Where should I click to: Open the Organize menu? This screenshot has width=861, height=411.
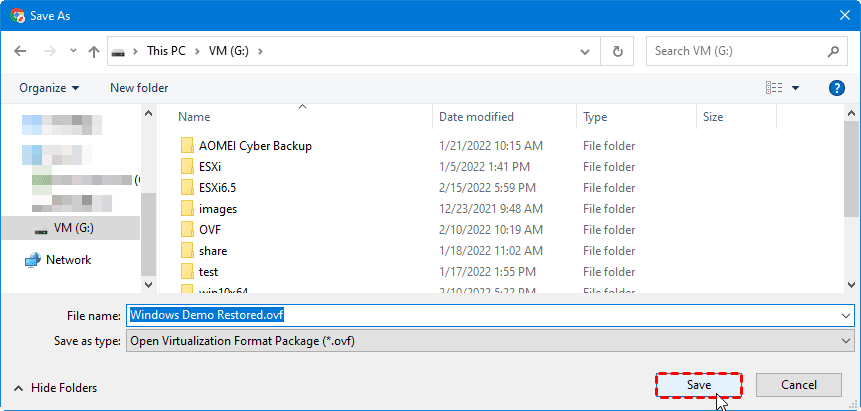[x=49, y=88]
